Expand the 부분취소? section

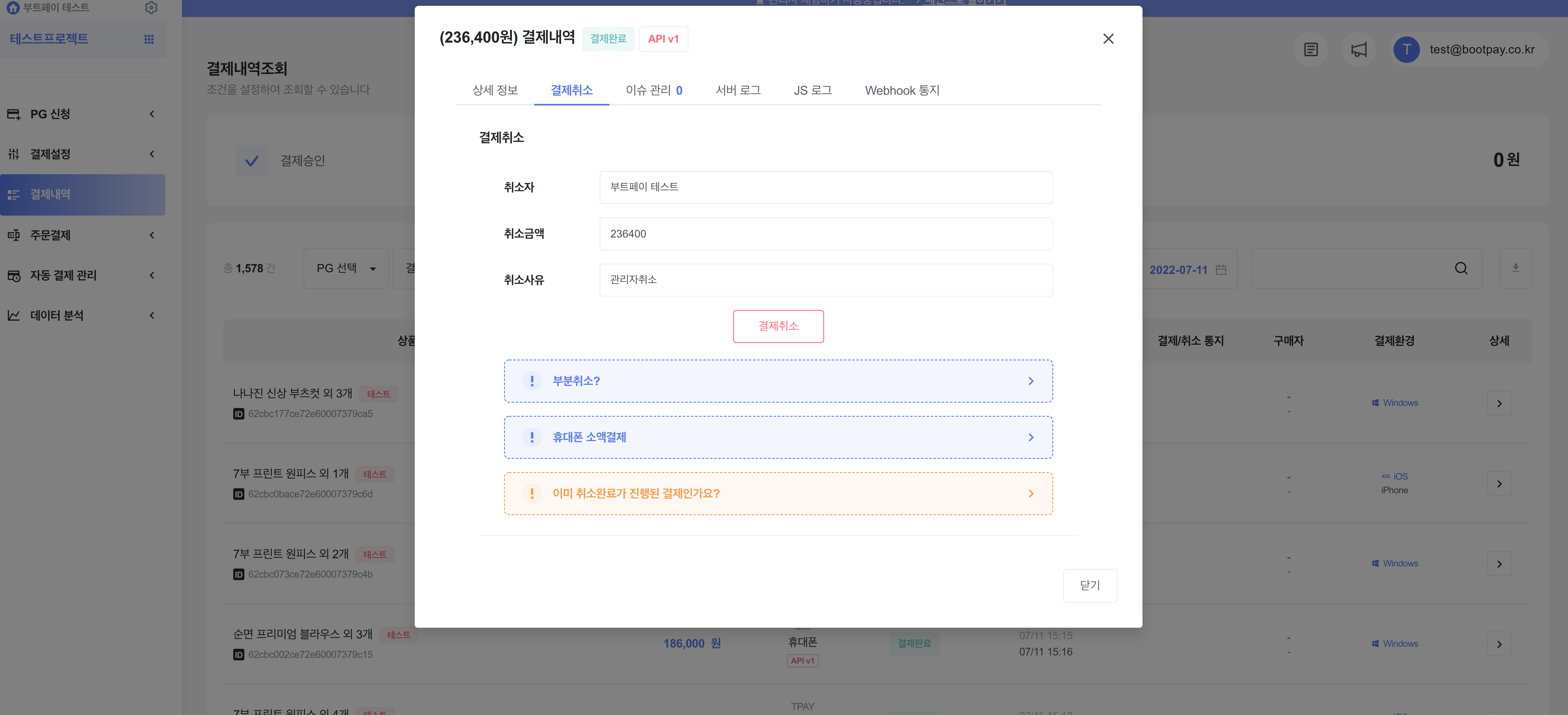(778, 381)
